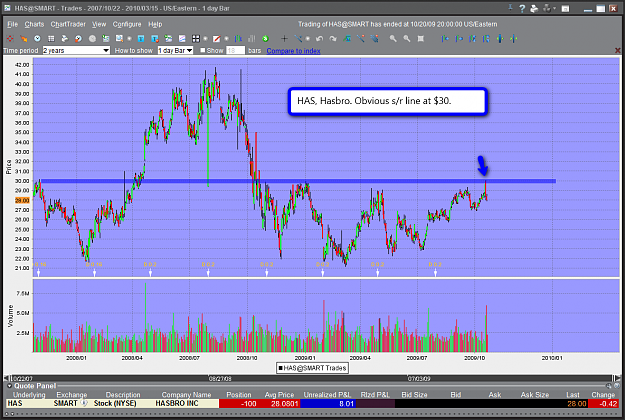Click the red diagonal line drawing icon
Viewport: 625px width, 420px height.
216,39
